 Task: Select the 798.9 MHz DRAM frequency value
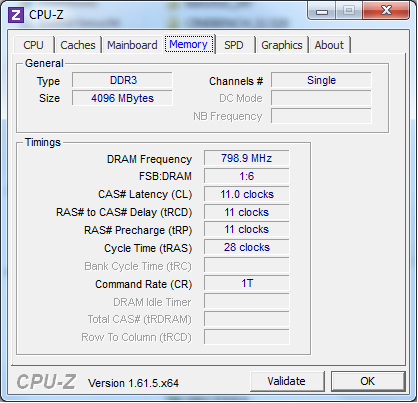coord(247,158)
